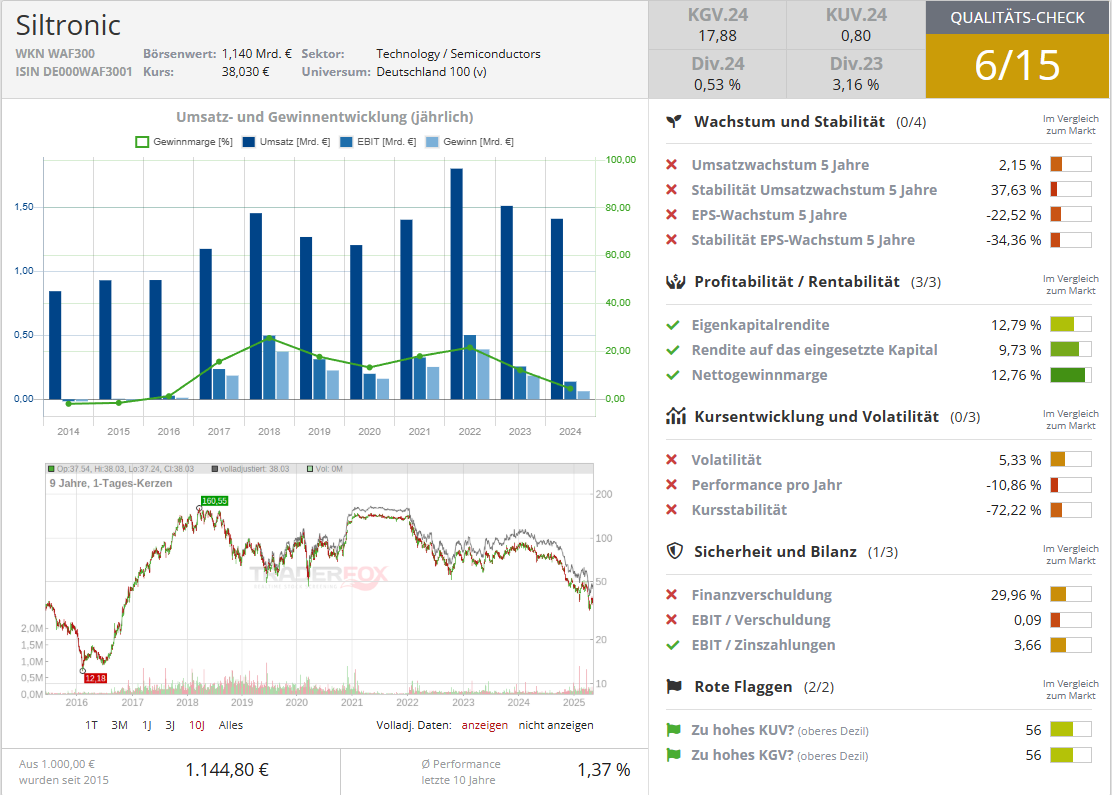Click the KUV.24 value tile
1112x795 pixels.
coord(856,25)
